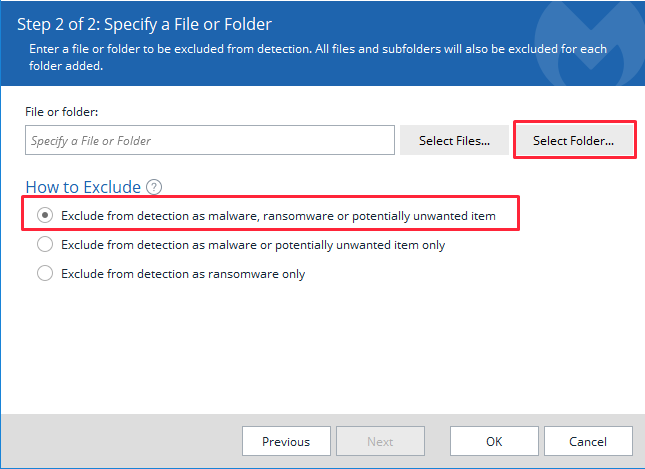Screen dimensions: 645x469
Task: Click the 'File or folder:' label
Action: click(x=62, y=112)
